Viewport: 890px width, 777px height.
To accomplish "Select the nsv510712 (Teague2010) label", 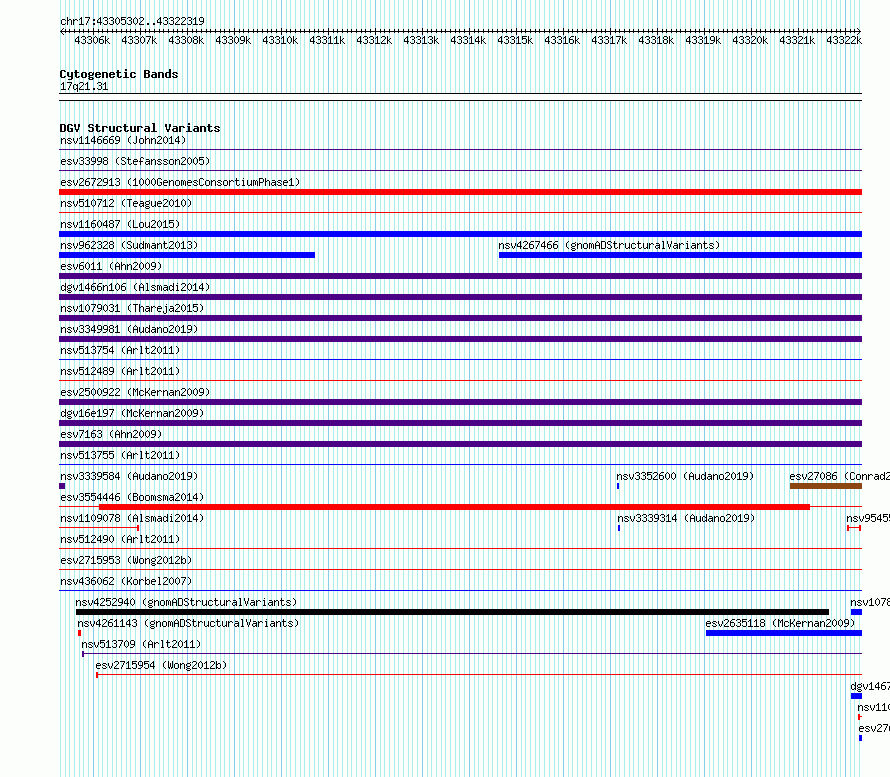I will (x=126, y=203).
